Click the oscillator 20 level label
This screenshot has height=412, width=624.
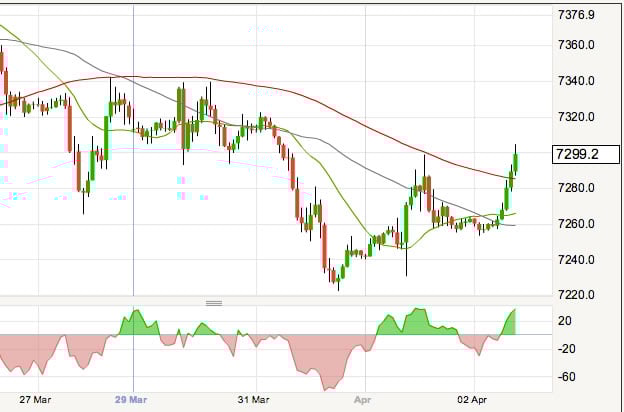566,321
